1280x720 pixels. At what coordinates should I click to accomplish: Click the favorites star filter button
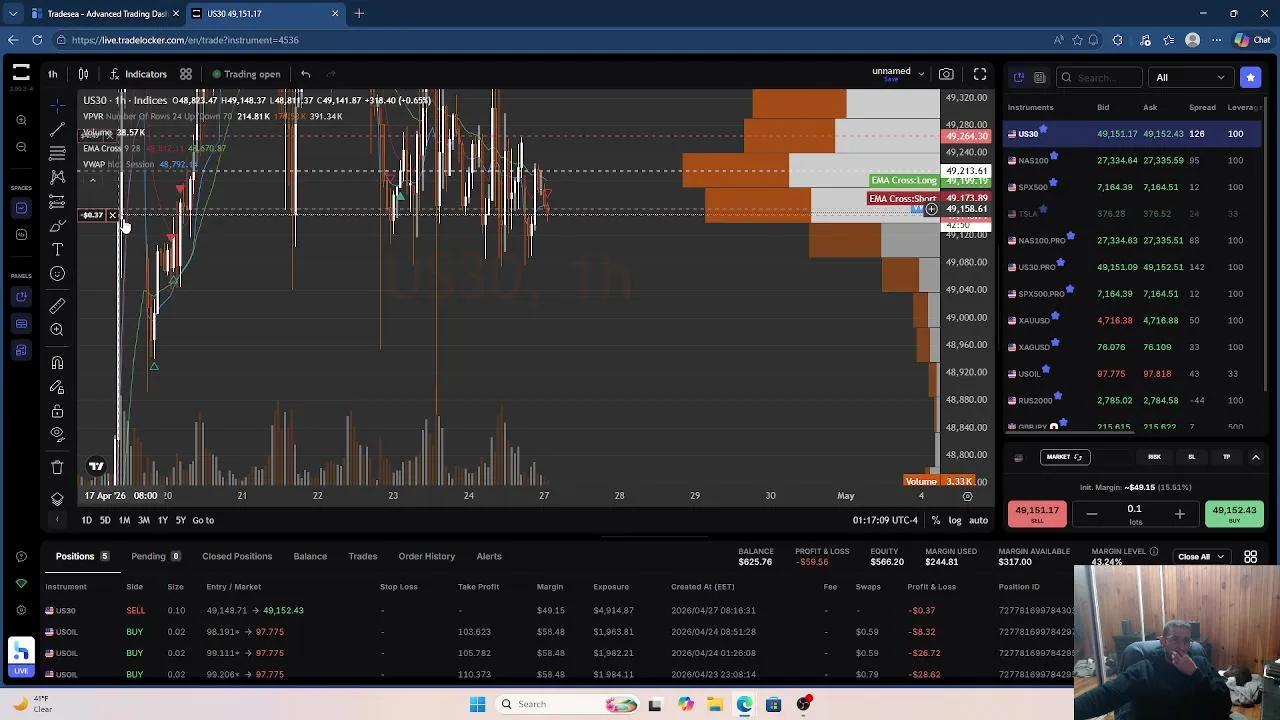1250,77
